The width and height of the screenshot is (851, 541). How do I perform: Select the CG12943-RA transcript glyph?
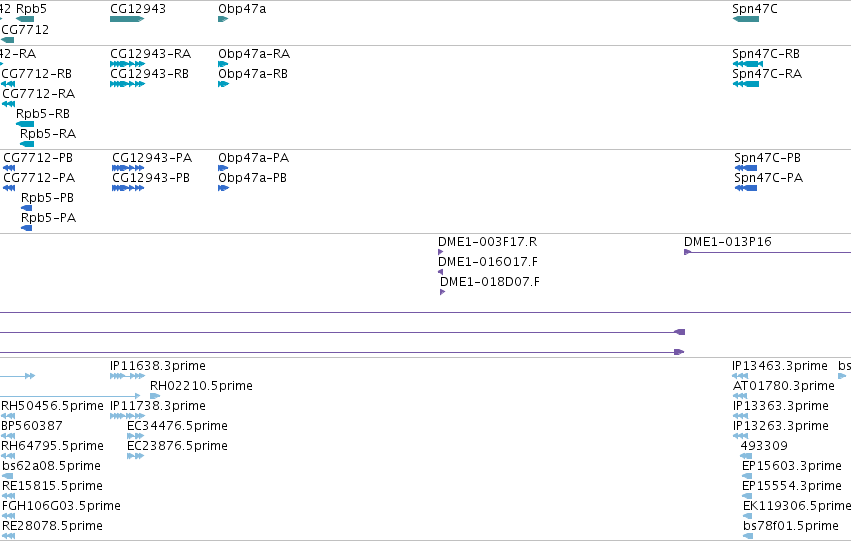coord(128,64)
